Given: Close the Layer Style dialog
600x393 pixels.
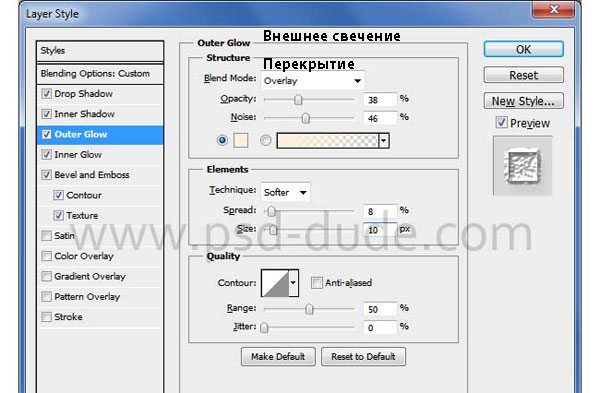Looking at the screenshot, I should (553, 9).
